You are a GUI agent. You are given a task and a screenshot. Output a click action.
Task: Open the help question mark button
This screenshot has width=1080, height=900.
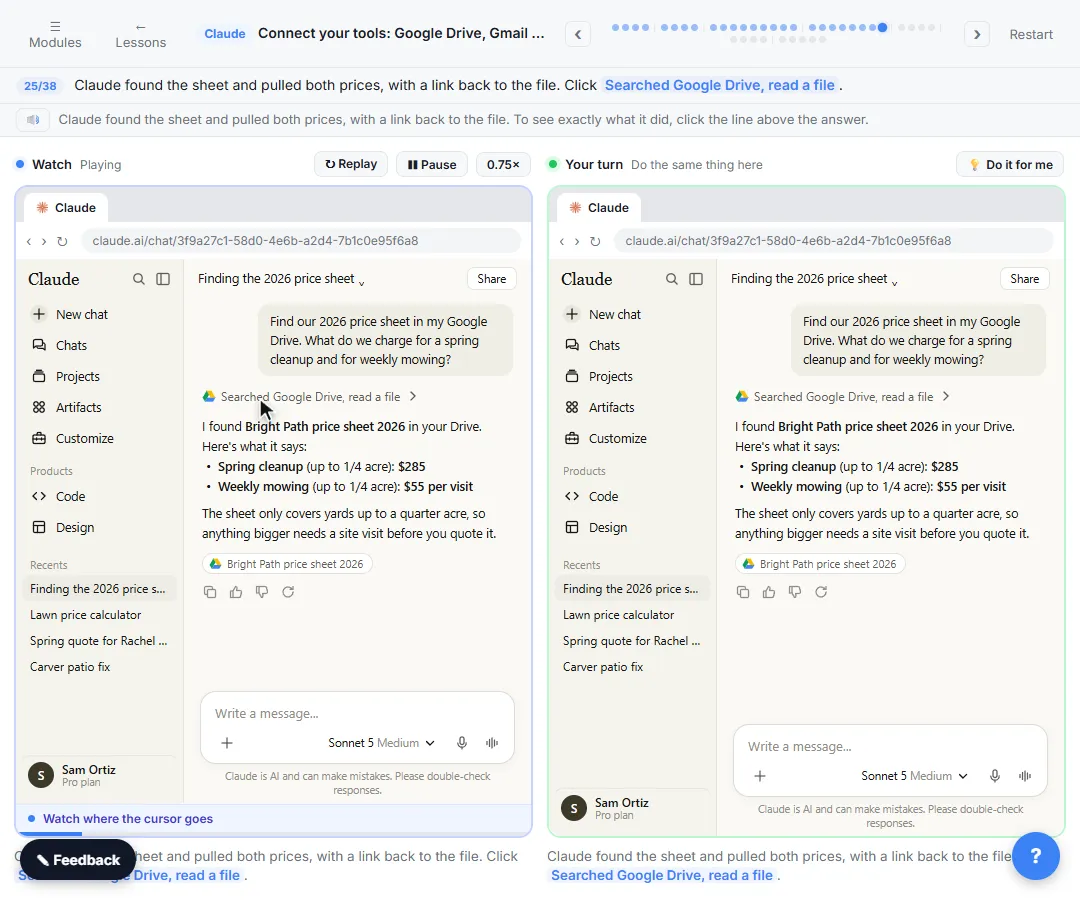coord(1035,856)
